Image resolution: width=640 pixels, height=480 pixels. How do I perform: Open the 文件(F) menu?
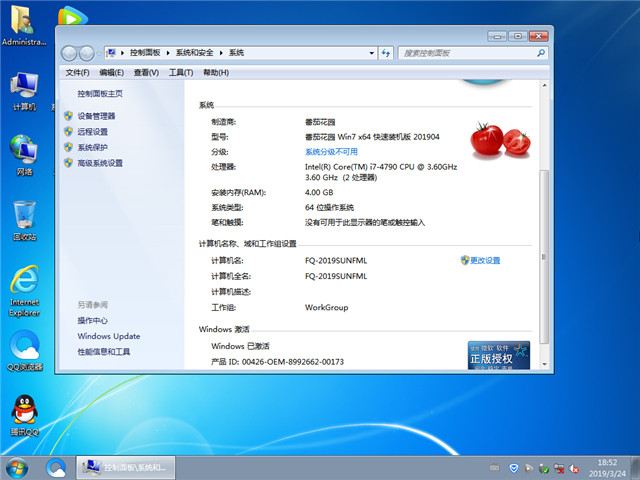point(78,73)
